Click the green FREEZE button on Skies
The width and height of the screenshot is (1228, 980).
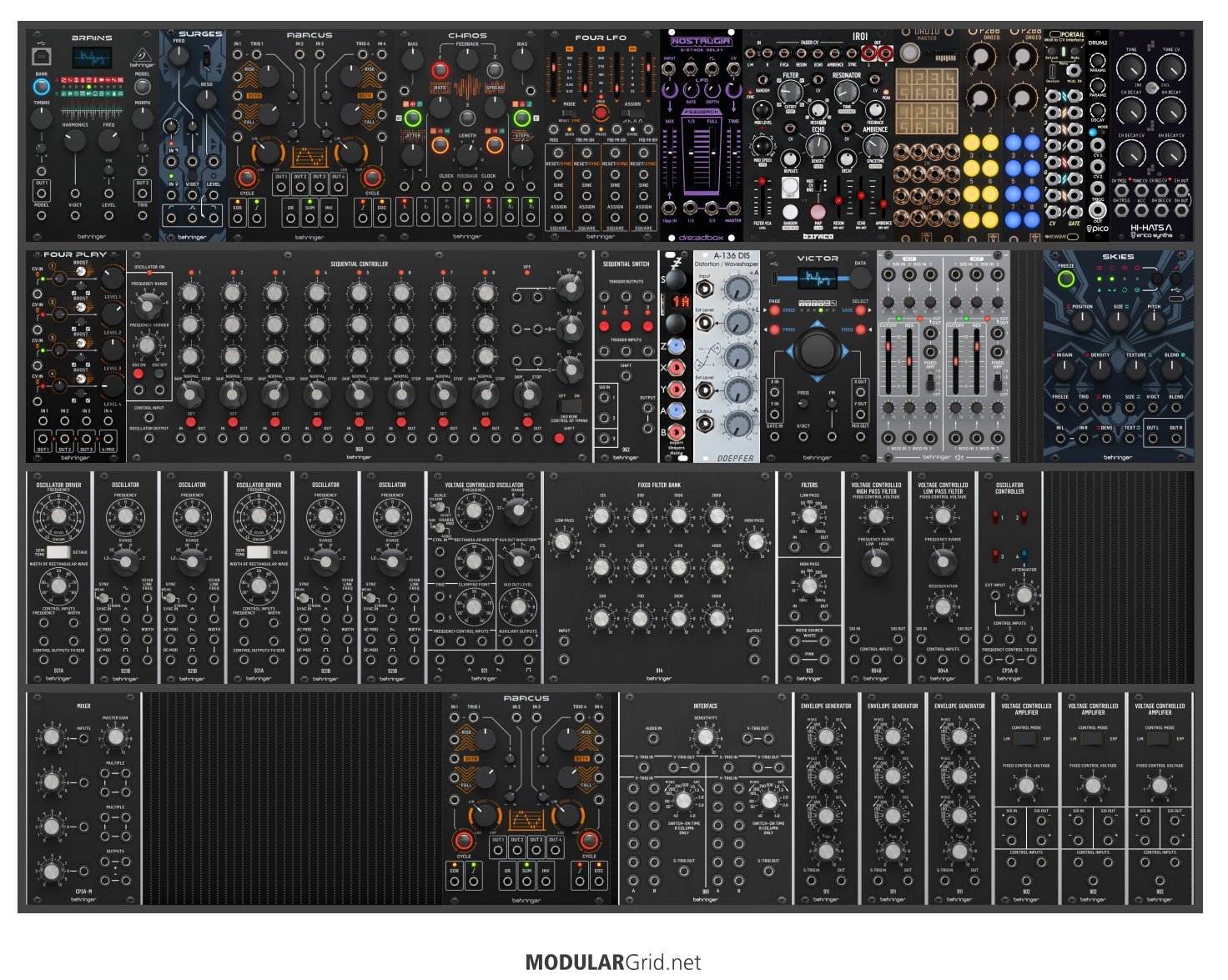pos(1065,279)
